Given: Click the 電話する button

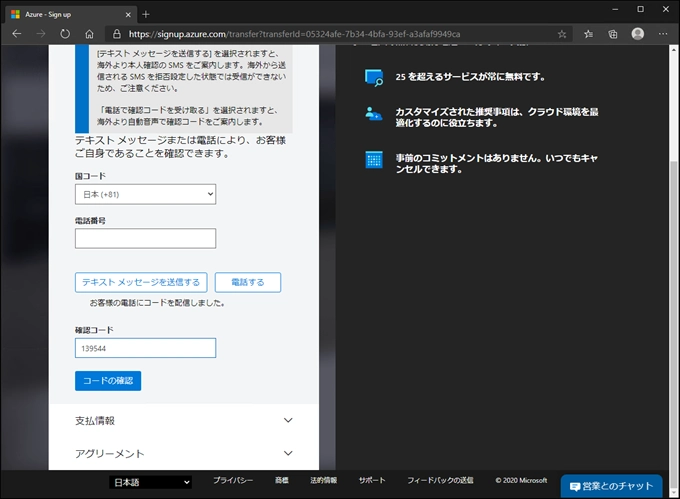Looking at the screenshot, I should coord(248,282).
